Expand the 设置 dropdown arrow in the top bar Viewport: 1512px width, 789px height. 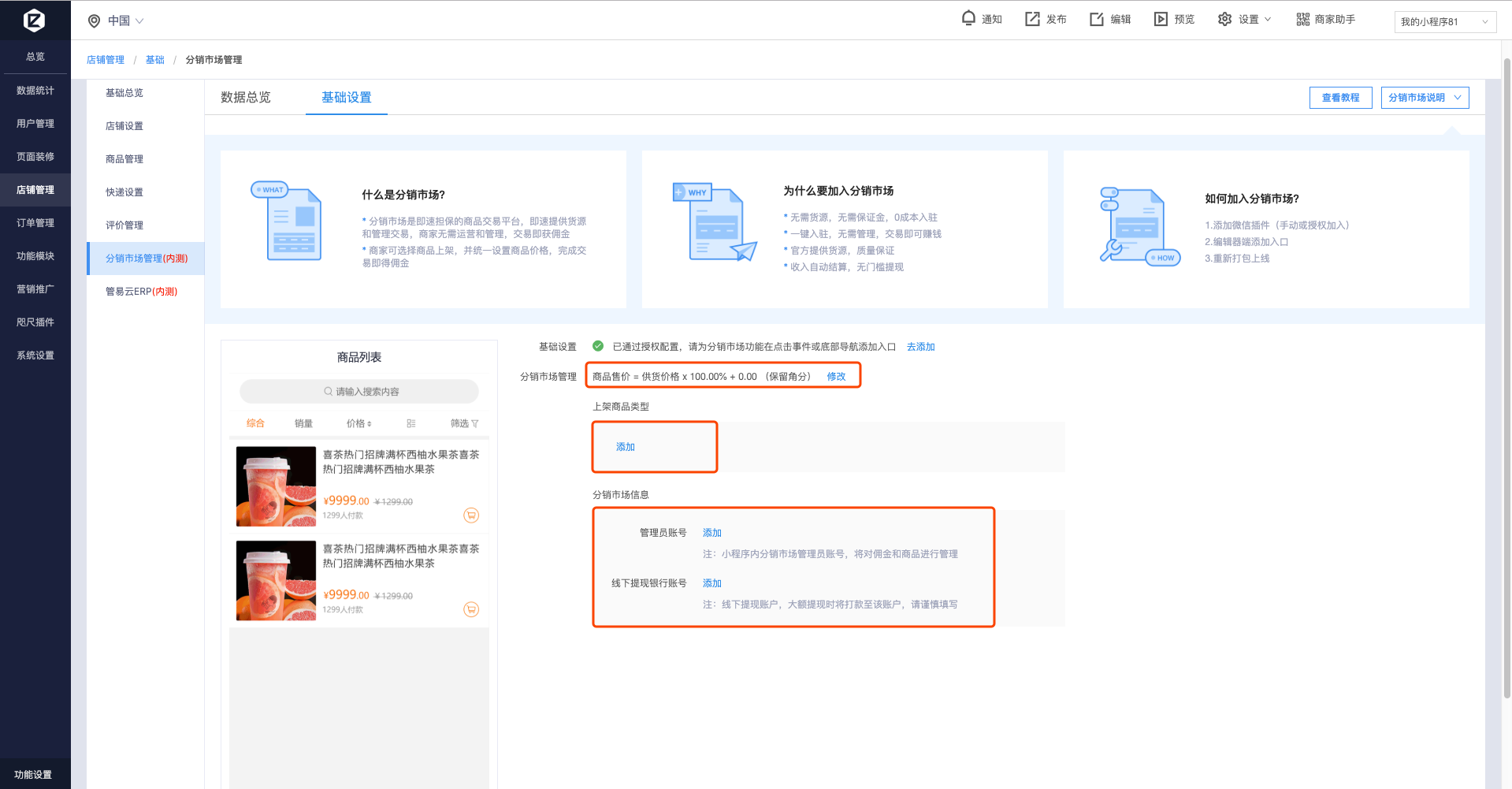point(1268,20)
